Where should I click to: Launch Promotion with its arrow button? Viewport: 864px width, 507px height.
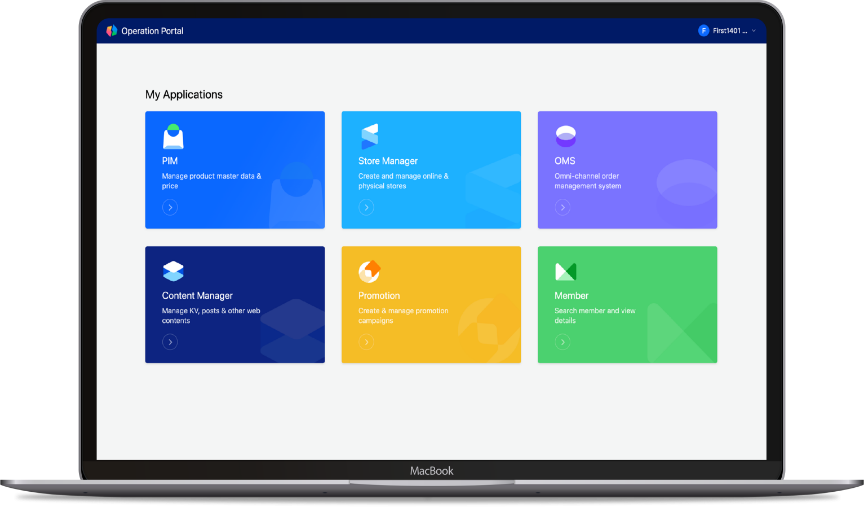pyautogui.click(x=366, y=342)
